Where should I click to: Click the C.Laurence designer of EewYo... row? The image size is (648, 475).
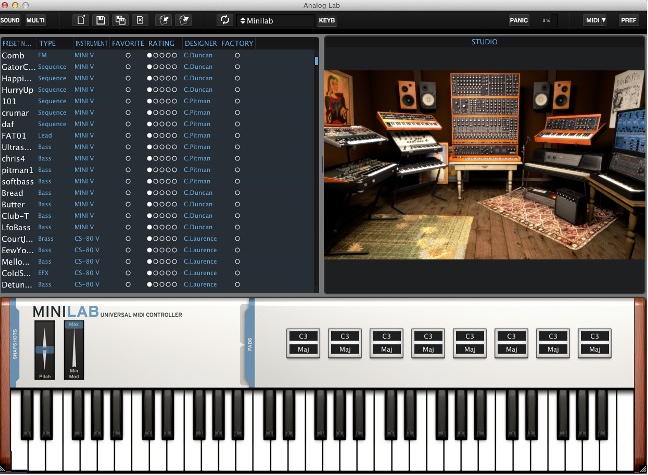coord(200,250)
